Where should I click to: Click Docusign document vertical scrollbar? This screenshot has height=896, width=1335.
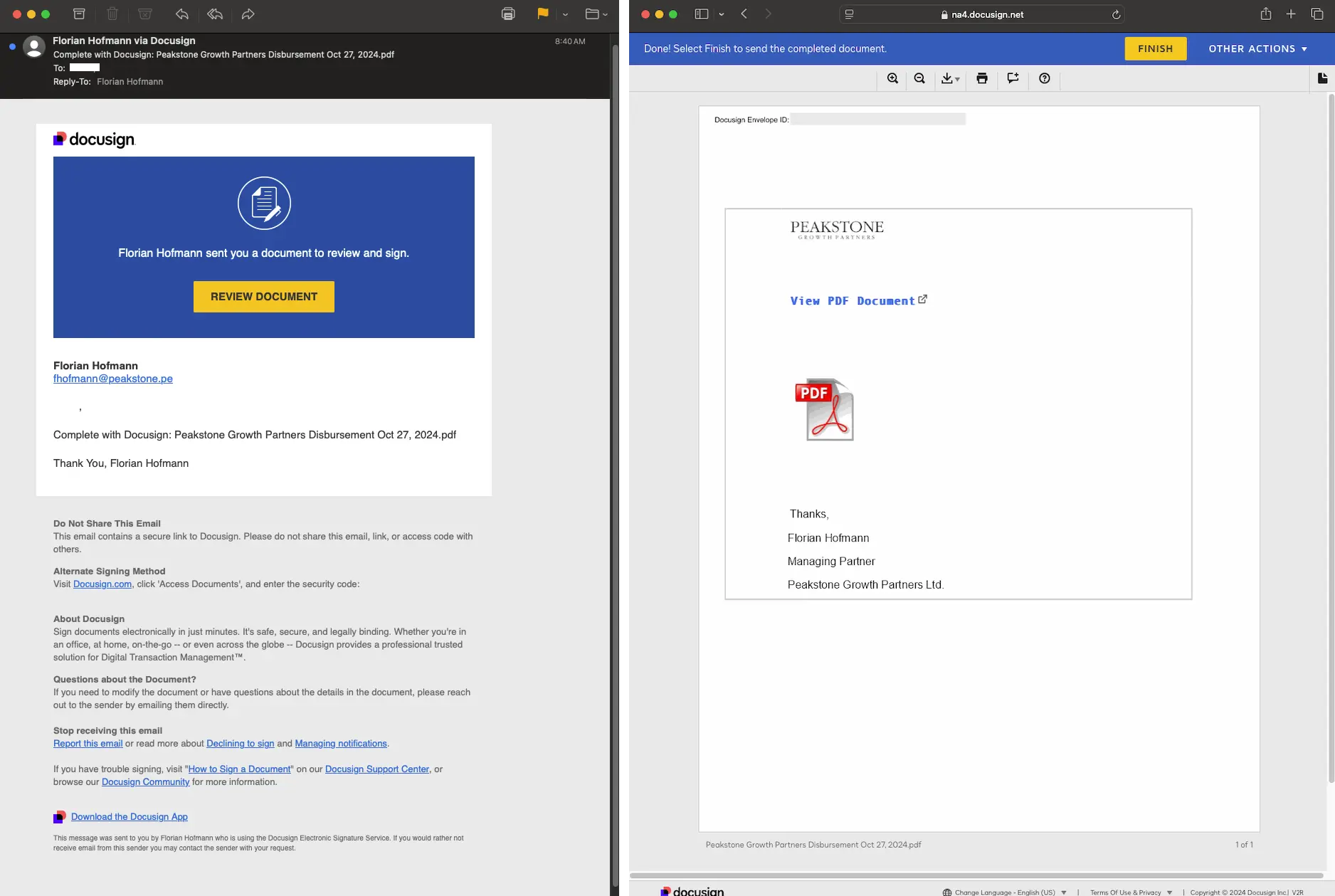point(1331,438)
